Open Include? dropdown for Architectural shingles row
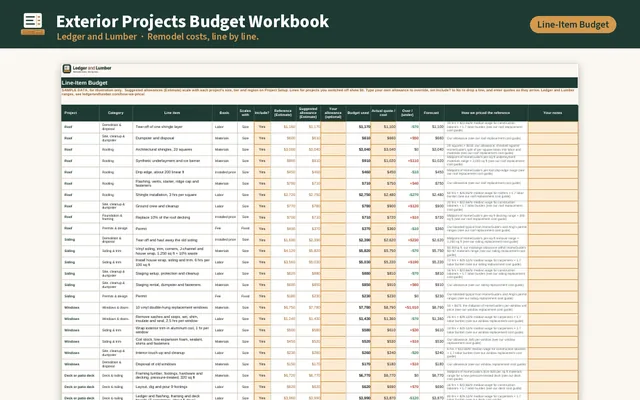This screenshot has width=640, height=400. coord(262,150)
